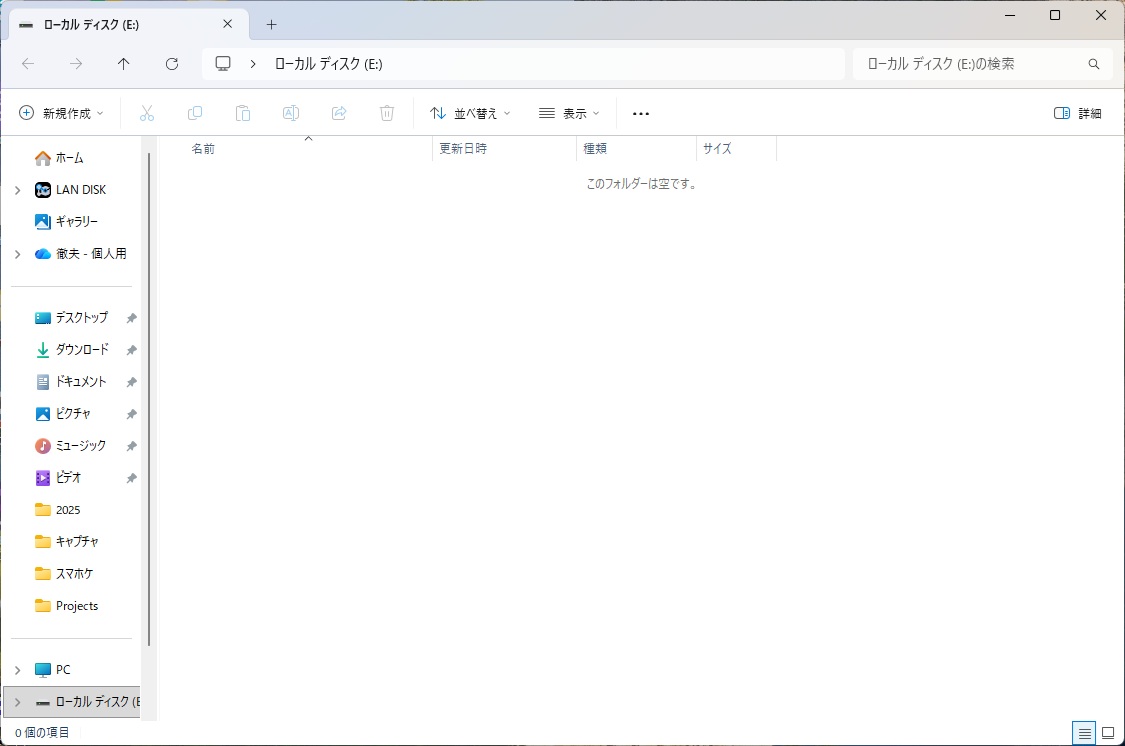The height and width of the screenshot is (746, 1125).
Task: Open the ダウンロード folder
Action: (81, 350)
